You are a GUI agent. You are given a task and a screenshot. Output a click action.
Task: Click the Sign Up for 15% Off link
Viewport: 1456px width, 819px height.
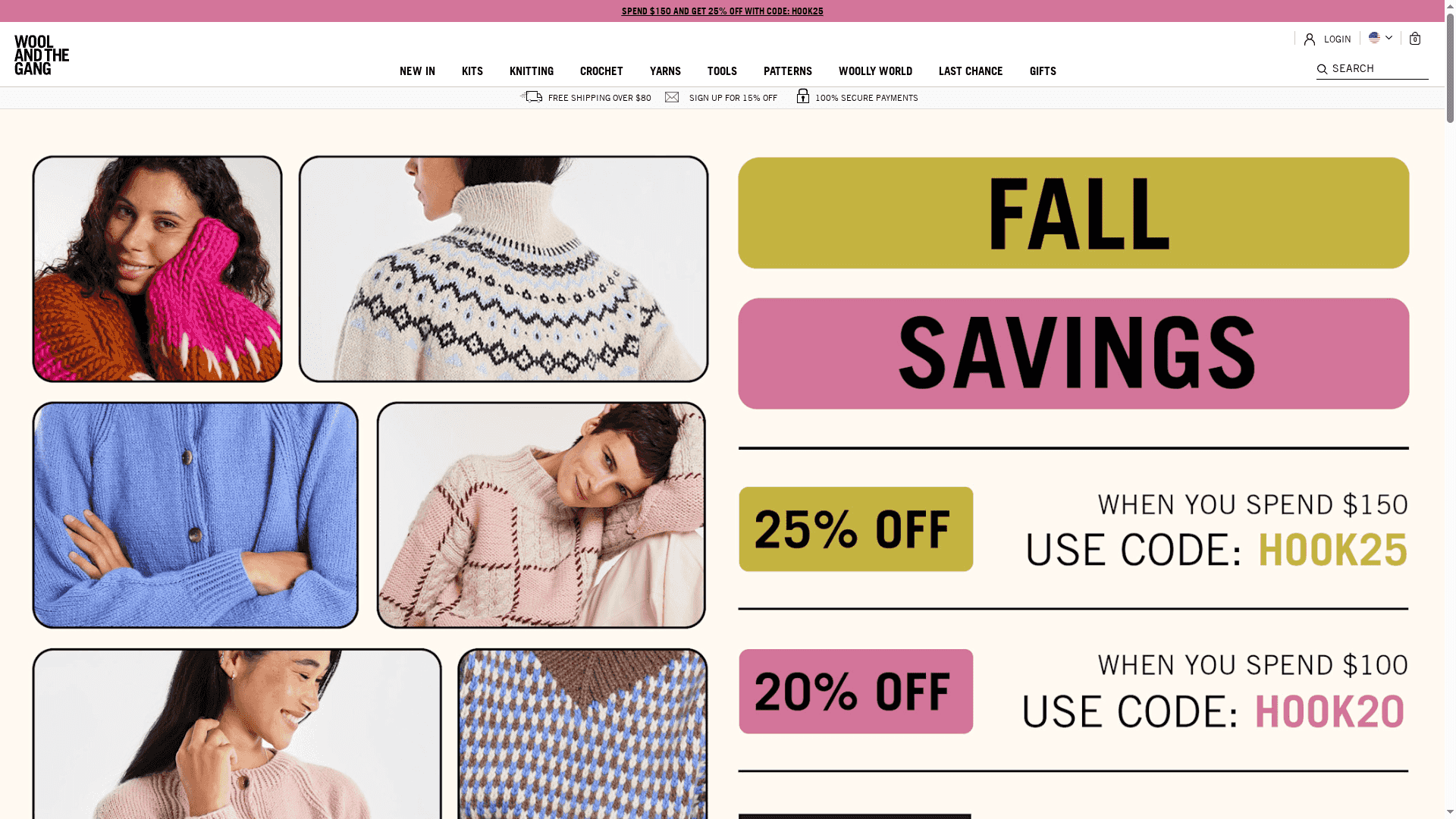733,98
